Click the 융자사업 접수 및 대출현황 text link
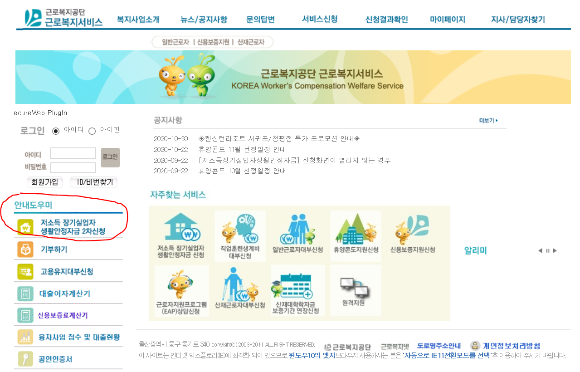The height and width of the screenshot is (372, 580). [x=79, y=337]
